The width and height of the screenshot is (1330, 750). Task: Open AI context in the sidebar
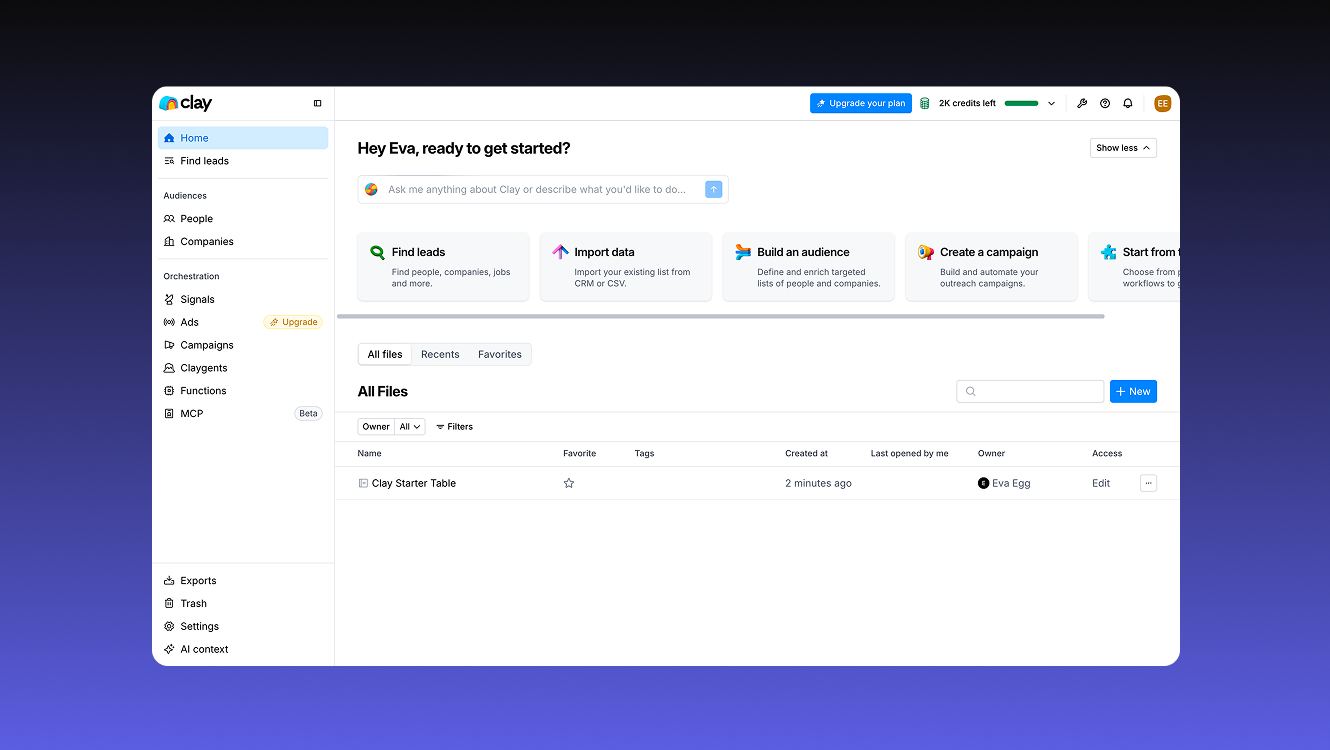click(x=243, y=650)
